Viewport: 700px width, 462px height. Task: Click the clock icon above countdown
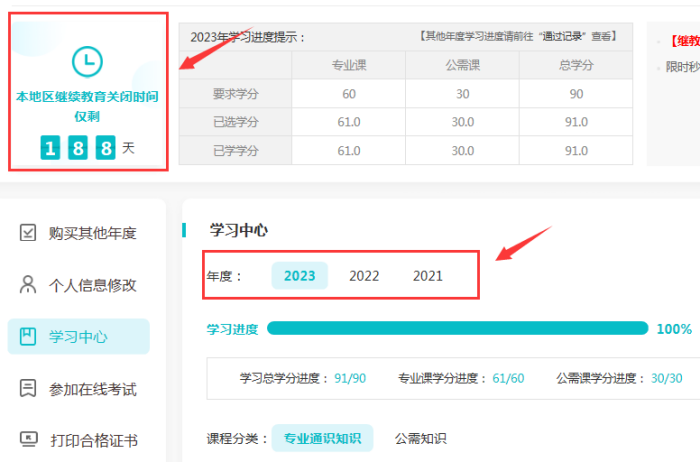[87, 61]
